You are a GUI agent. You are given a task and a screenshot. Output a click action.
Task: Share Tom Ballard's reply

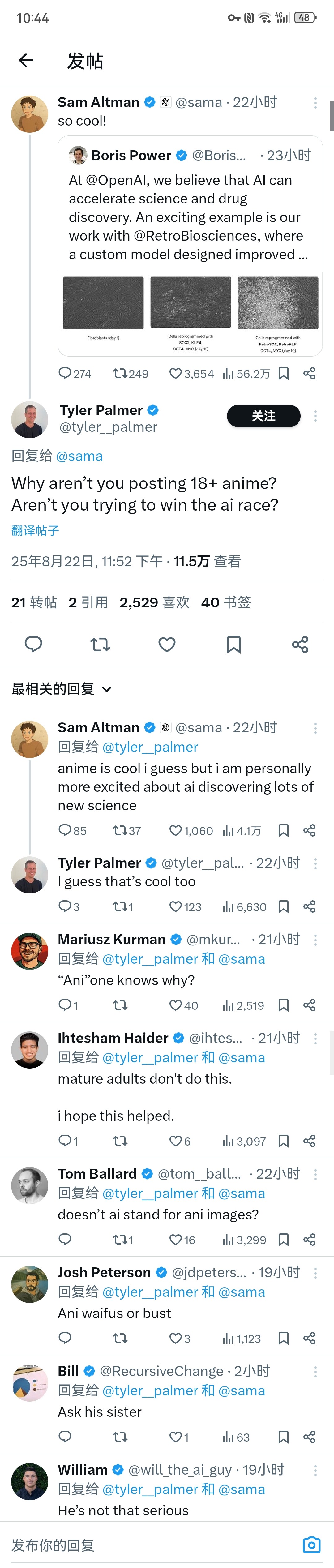click(309, 1239)
